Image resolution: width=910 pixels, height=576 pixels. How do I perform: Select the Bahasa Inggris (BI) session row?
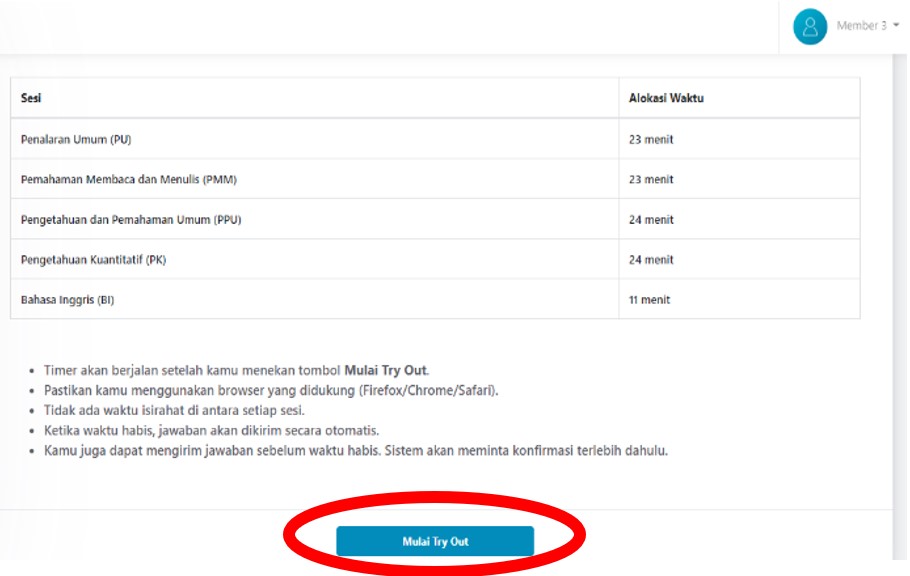pyautogui.click(x=67, y=299)
